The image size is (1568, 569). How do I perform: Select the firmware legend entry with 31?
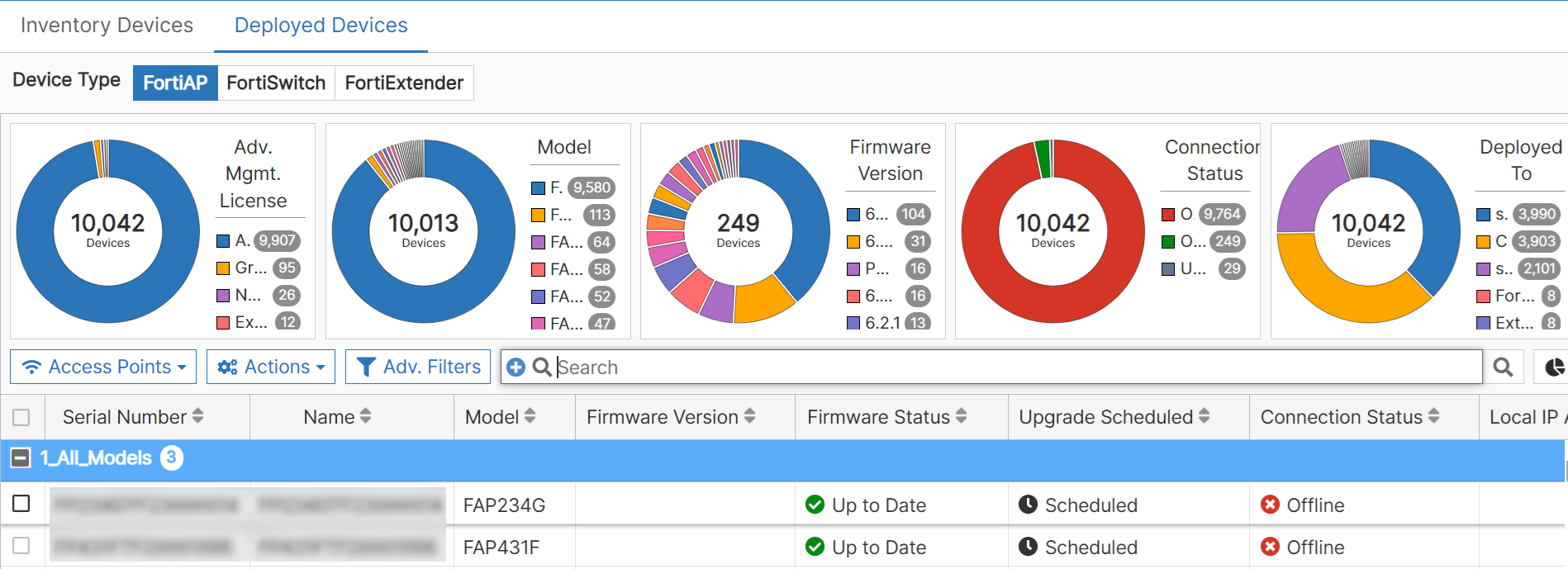[x=889, y=242]
